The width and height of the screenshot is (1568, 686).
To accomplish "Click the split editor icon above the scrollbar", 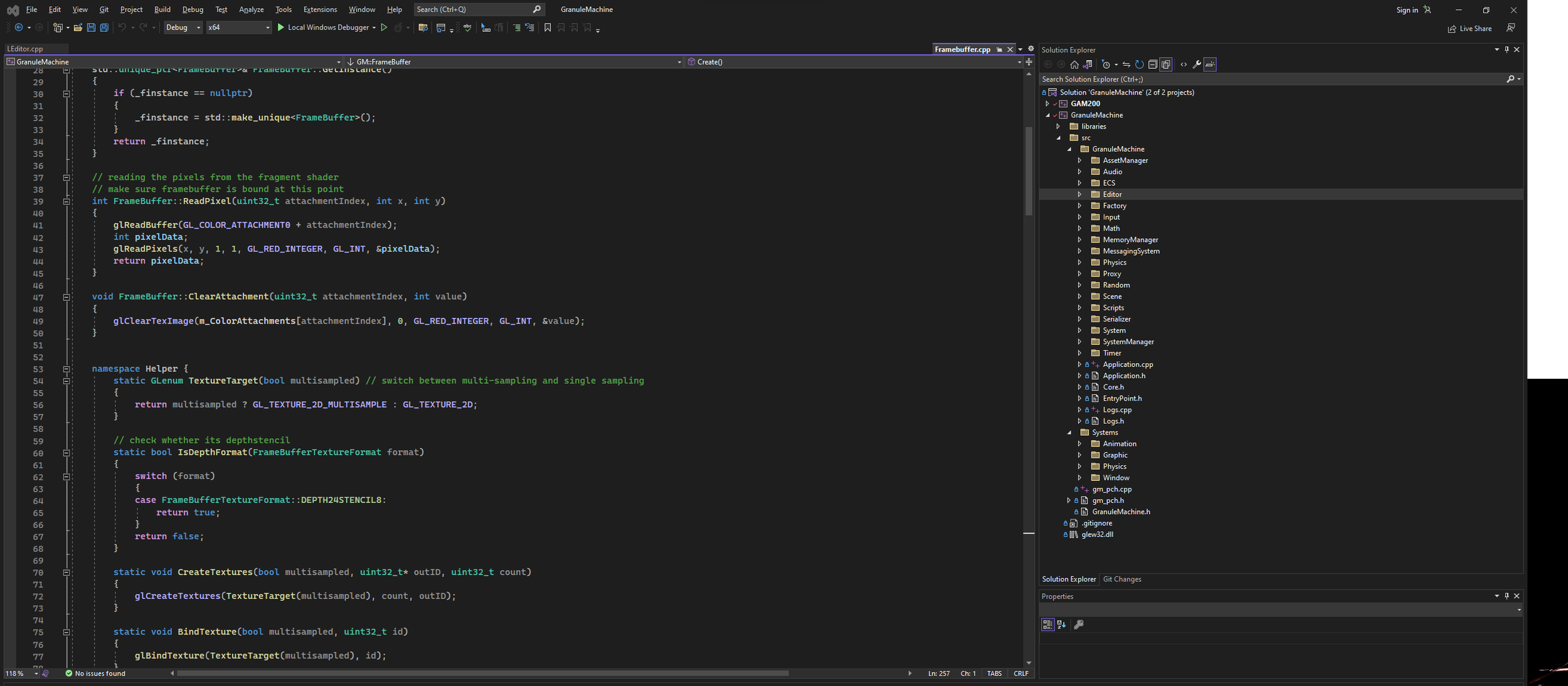I will tap(1029, 61).
